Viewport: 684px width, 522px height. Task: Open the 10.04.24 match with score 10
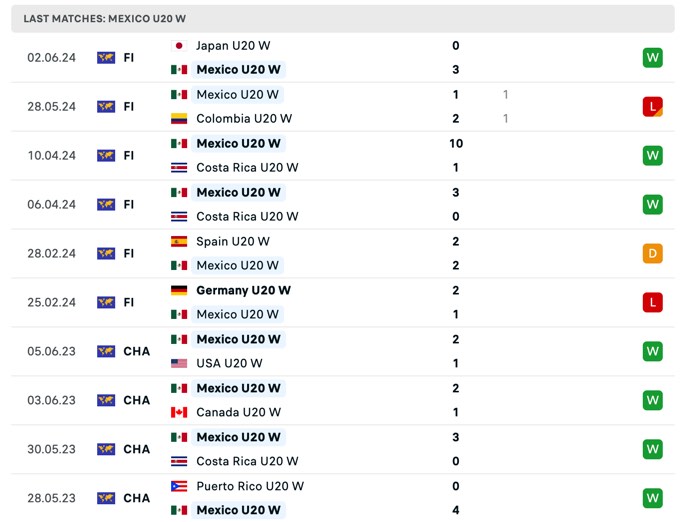[342, 156]
